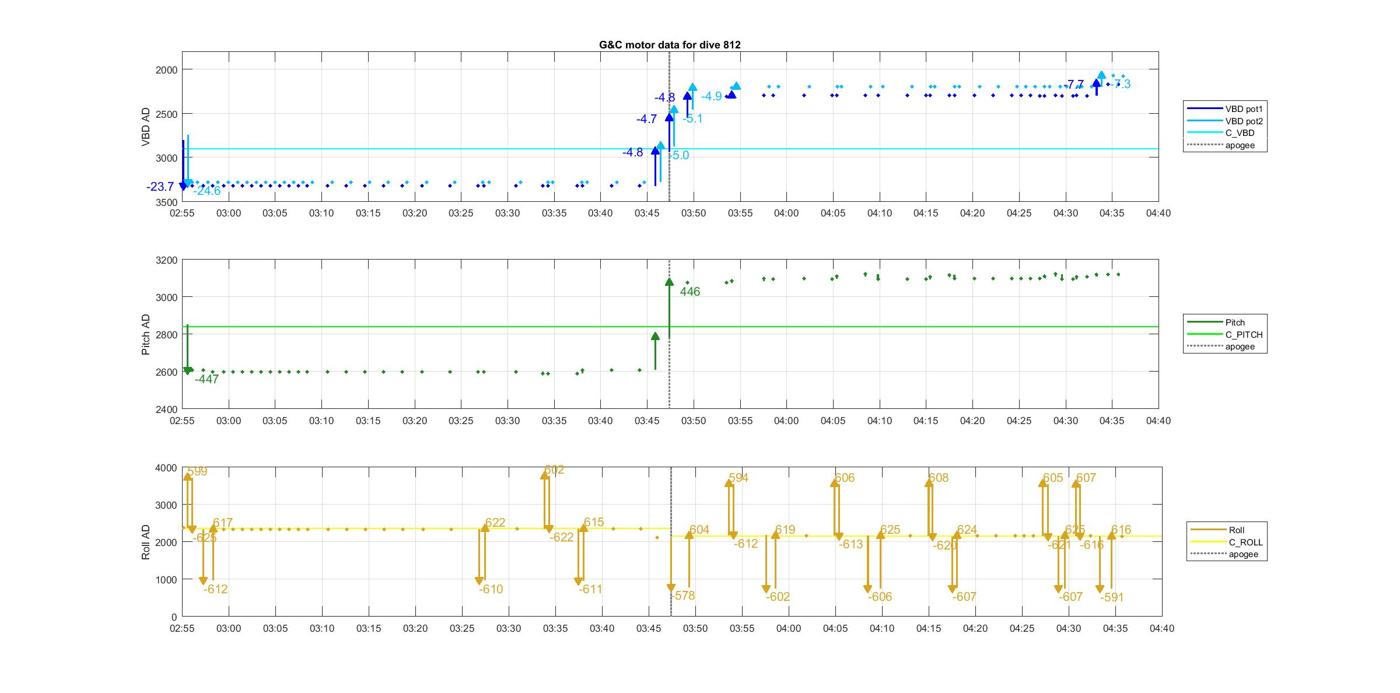Click the "2600" y-axis tick label

(x=165, y=372)
